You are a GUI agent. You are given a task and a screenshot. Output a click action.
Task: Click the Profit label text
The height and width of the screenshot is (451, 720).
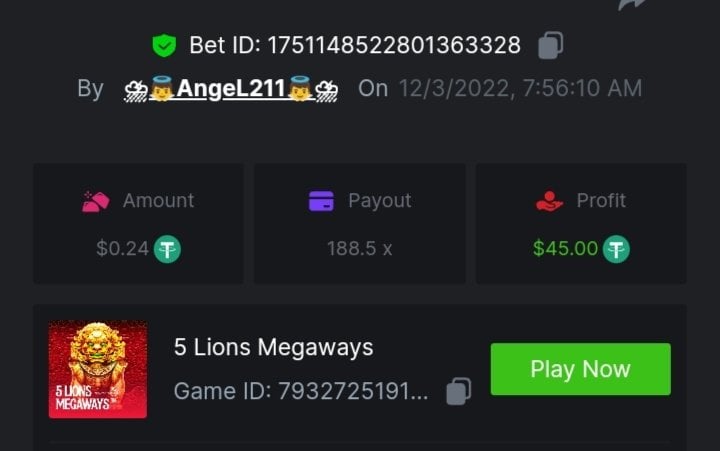coord(601,201)
